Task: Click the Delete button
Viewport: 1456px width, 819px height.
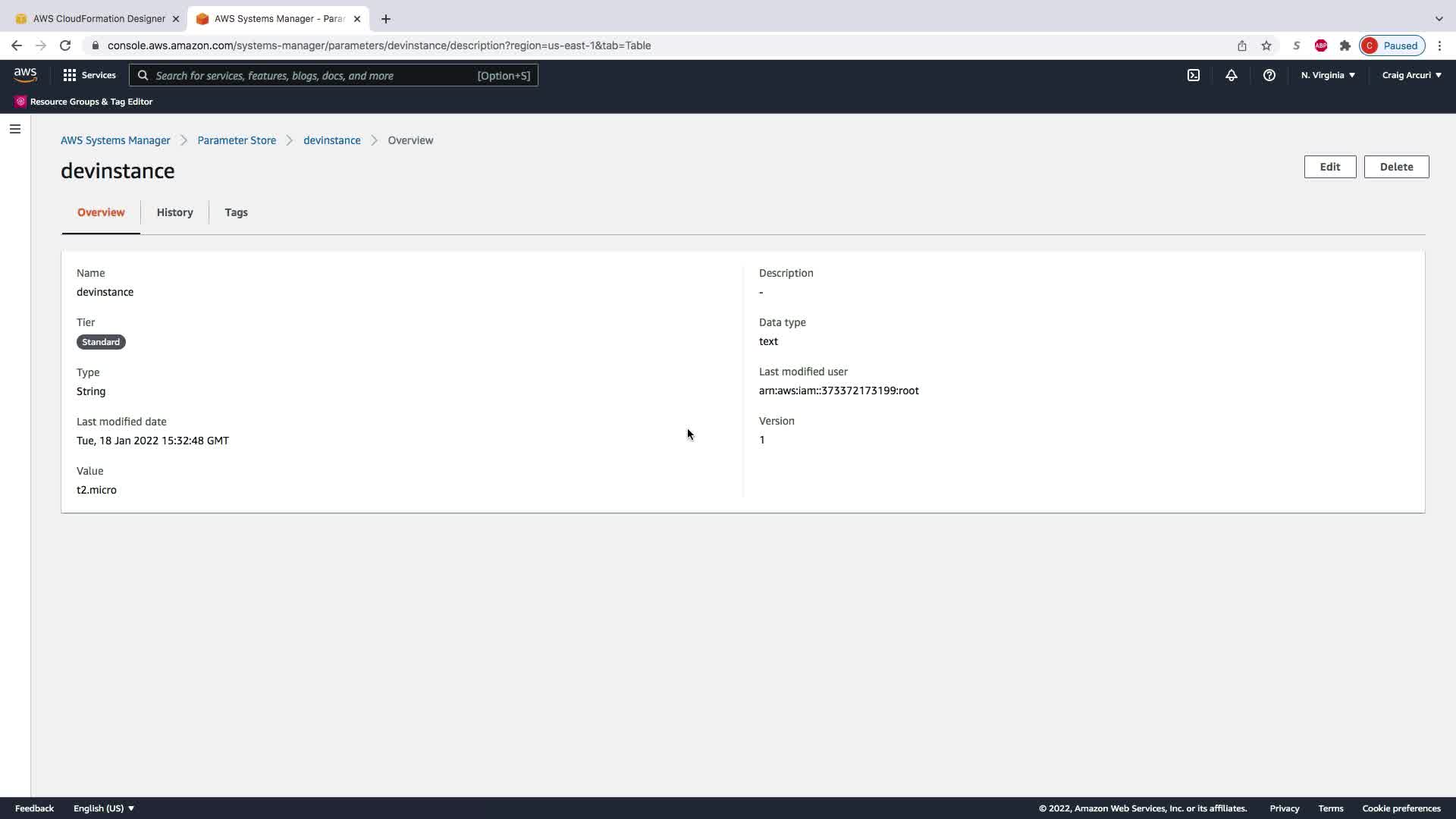Action: point(1395,167)
